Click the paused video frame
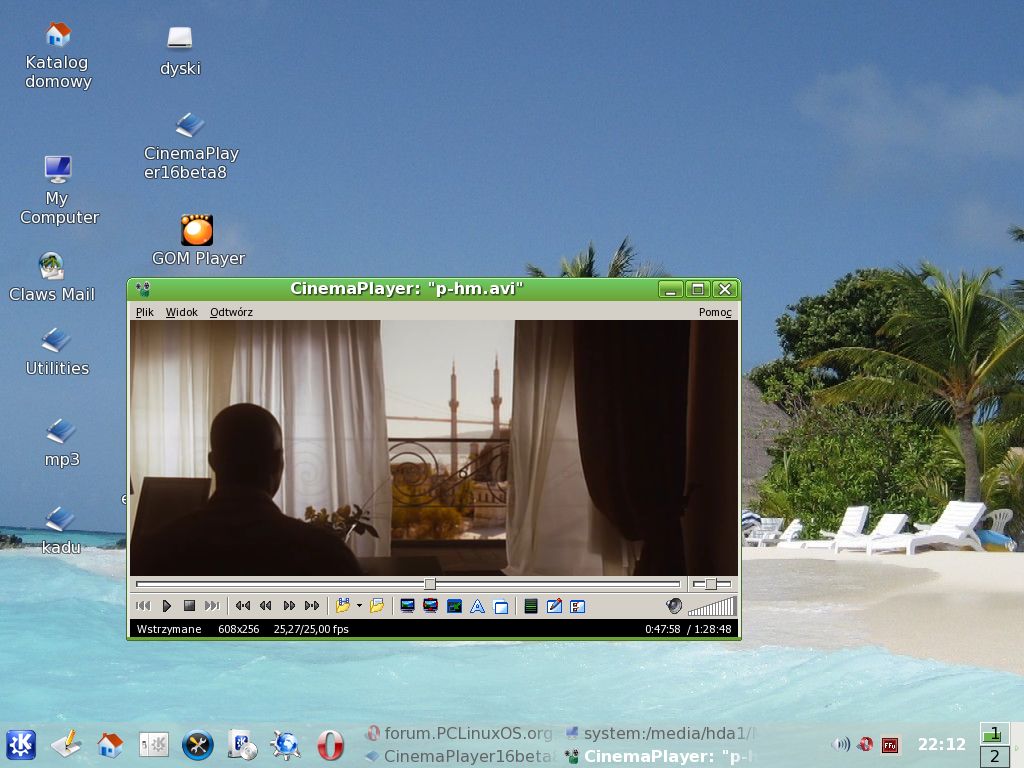 pyautogui.click(x=434, y=448)
